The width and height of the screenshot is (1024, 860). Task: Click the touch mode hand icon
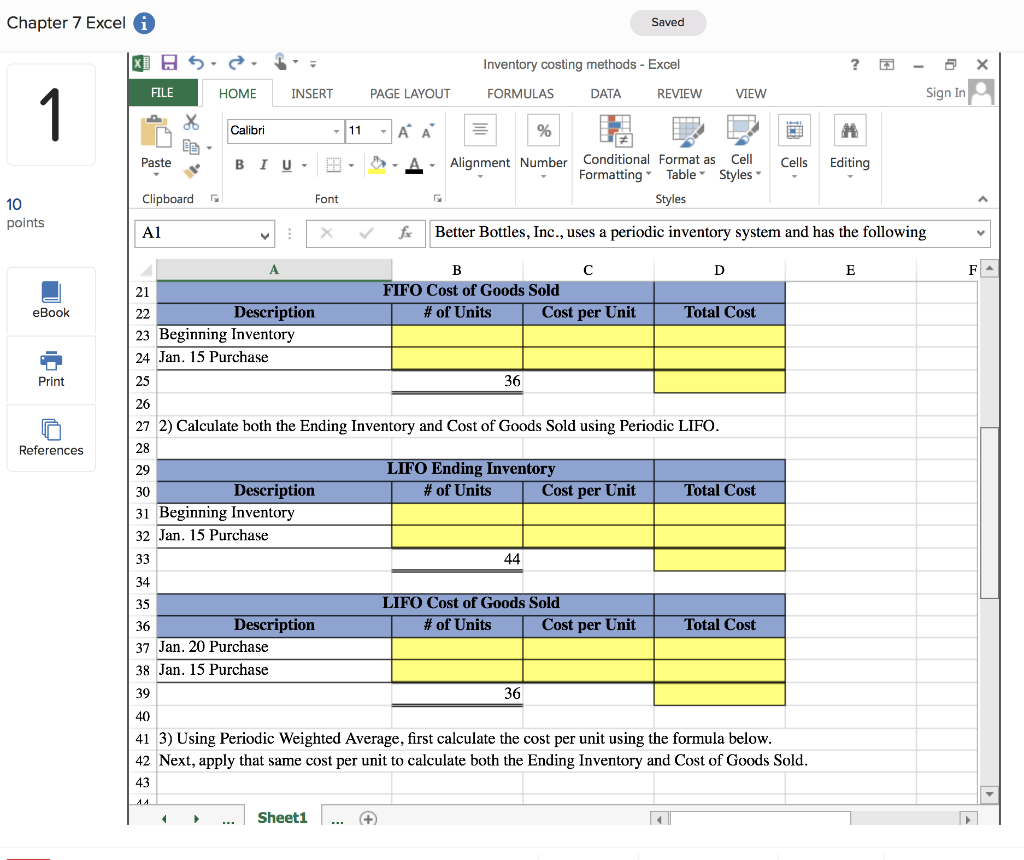[280, 62]
